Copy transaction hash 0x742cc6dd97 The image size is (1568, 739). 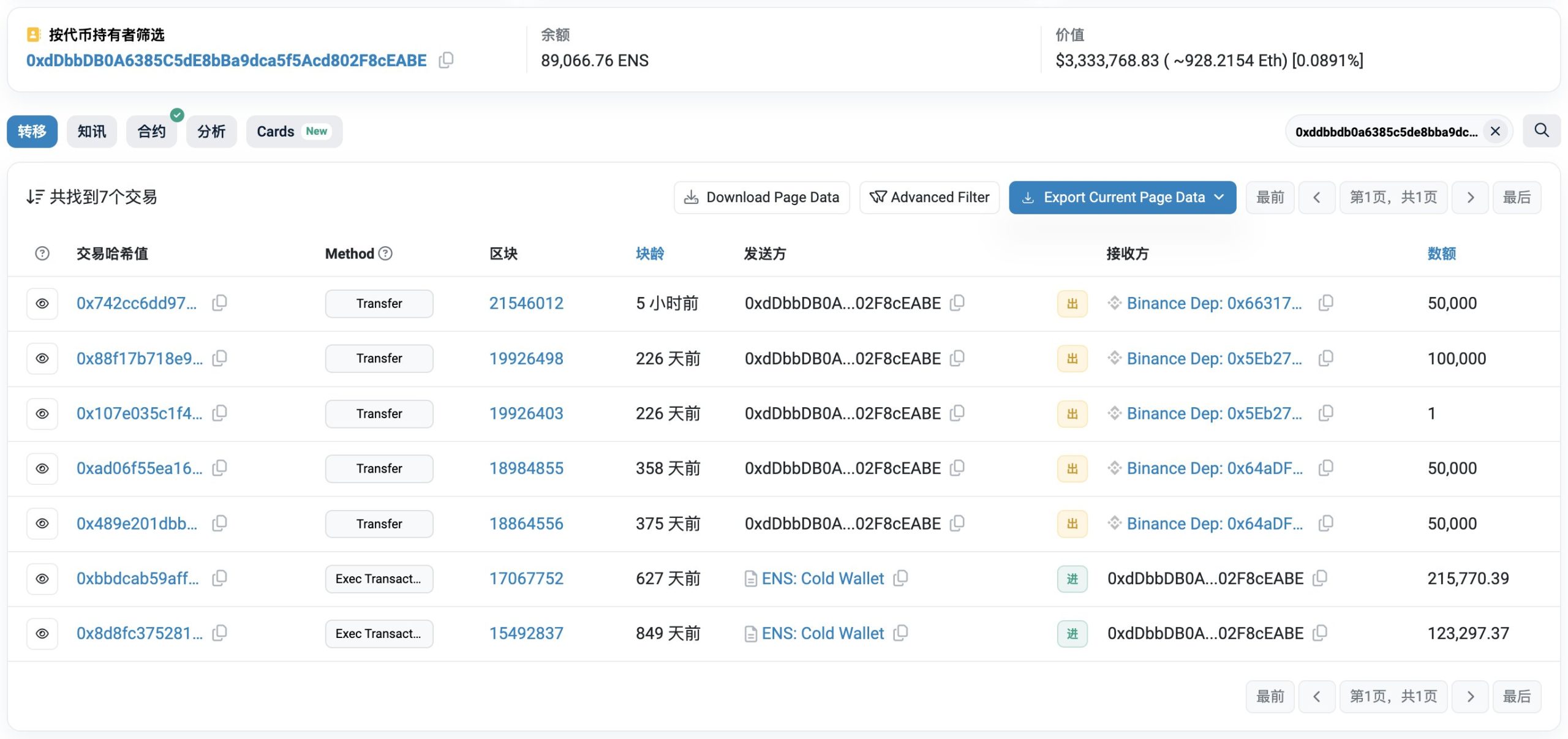(x=219, y=302)
